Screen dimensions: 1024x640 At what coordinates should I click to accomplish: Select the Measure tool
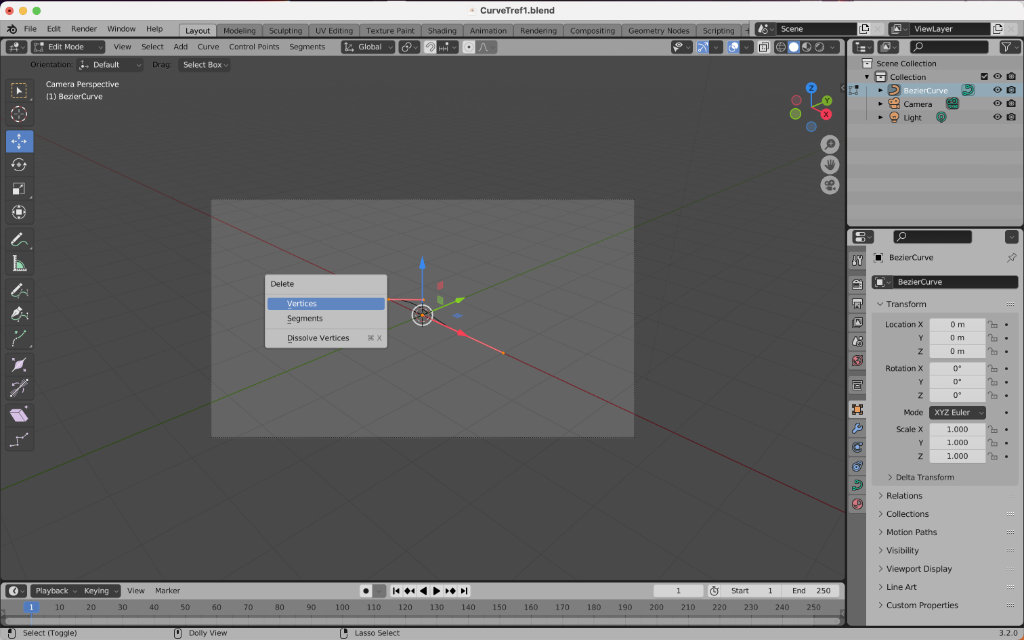pos(19,264)
